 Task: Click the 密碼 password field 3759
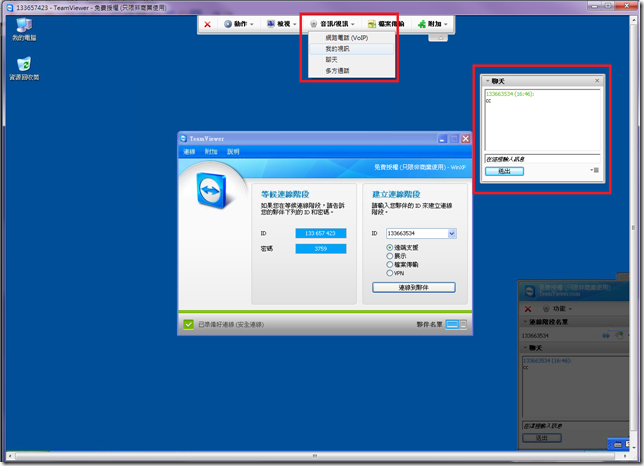(x=320, y=249)
